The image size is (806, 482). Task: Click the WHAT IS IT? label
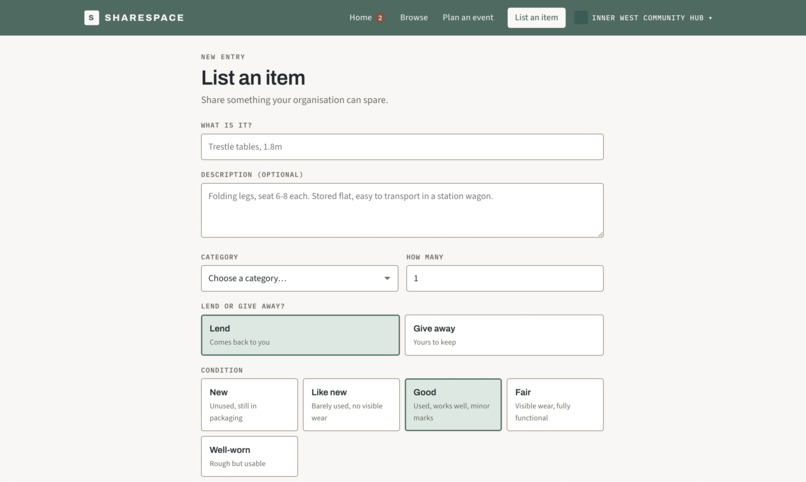(227, 125)
